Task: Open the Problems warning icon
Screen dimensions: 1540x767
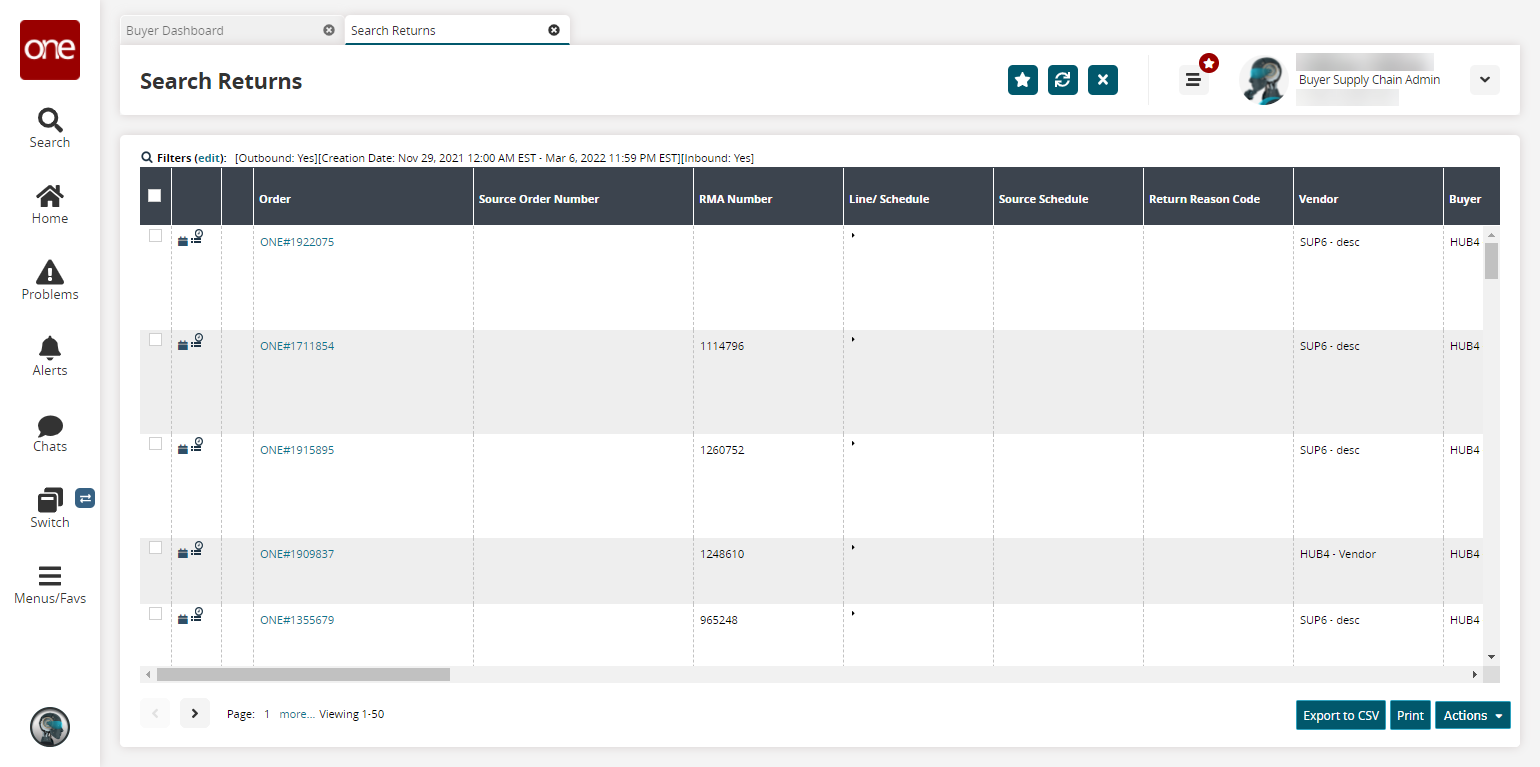Action: [x=49, y=272]
